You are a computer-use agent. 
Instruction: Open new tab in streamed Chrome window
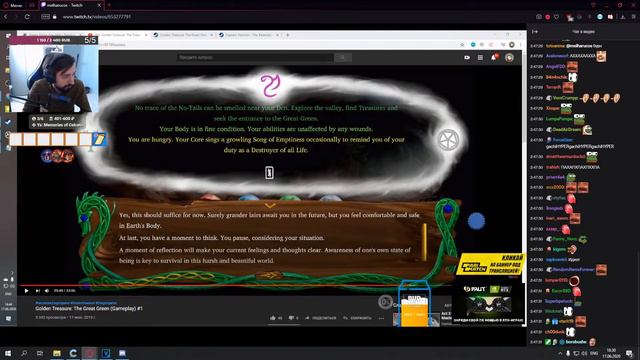click(288, 35)
